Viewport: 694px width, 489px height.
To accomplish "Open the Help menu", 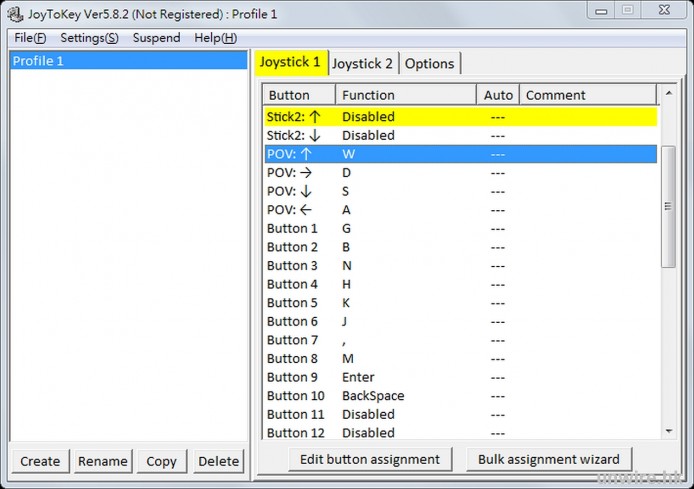I will 215,38.
